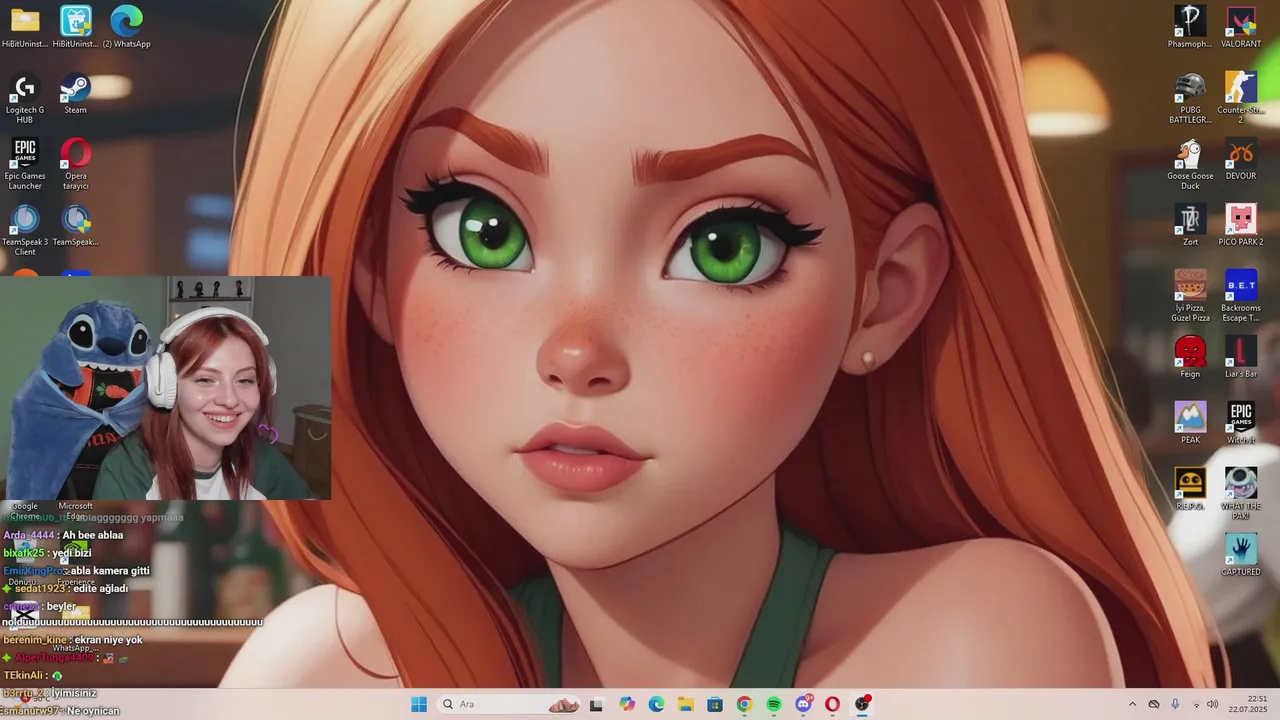
Task: Expand the hidden system tray icons
Action: pyautogui.click(x=1132, y=704)
